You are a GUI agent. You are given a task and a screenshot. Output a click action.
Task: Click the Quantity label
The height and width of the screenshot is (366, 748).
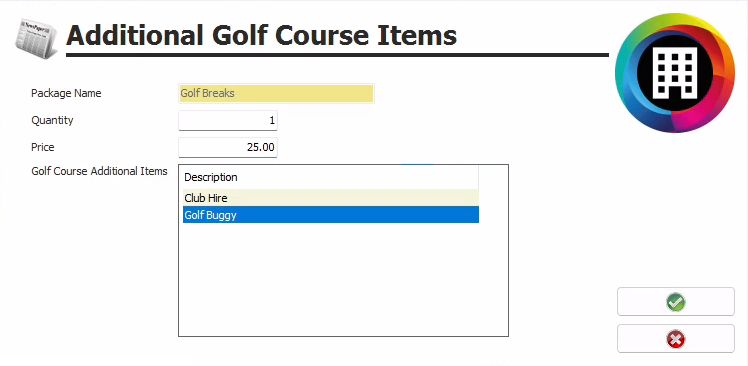(x=52, y=120)
